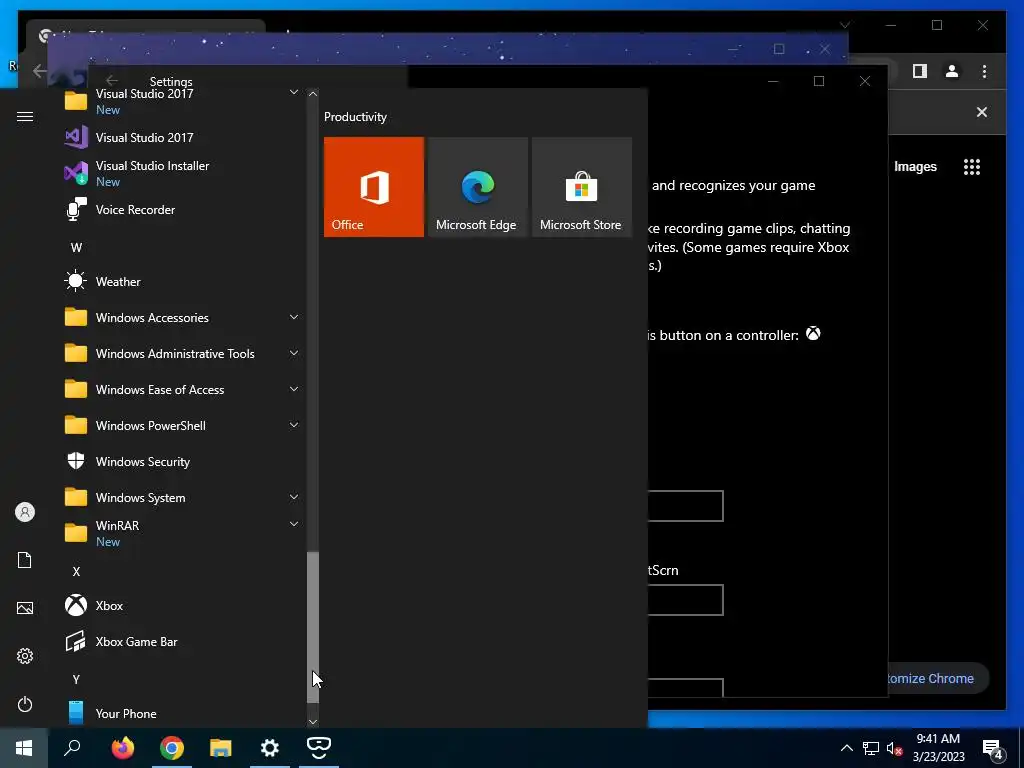The image size is (1024, 768).
Task: Open Windows Security
Action: [142, 462]
